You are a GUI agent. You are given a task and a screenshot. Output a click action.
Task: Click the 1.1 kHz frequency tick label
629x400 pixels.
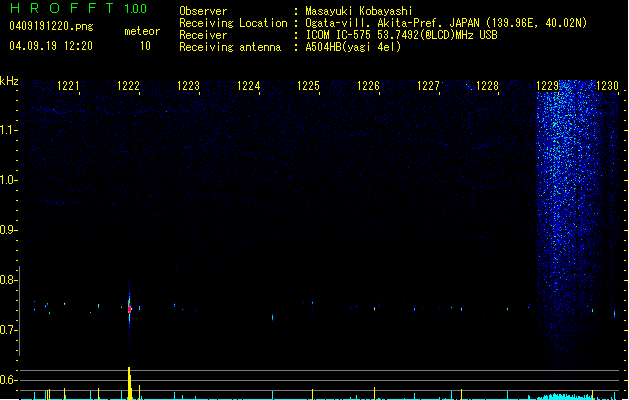(x=7, y=130)
